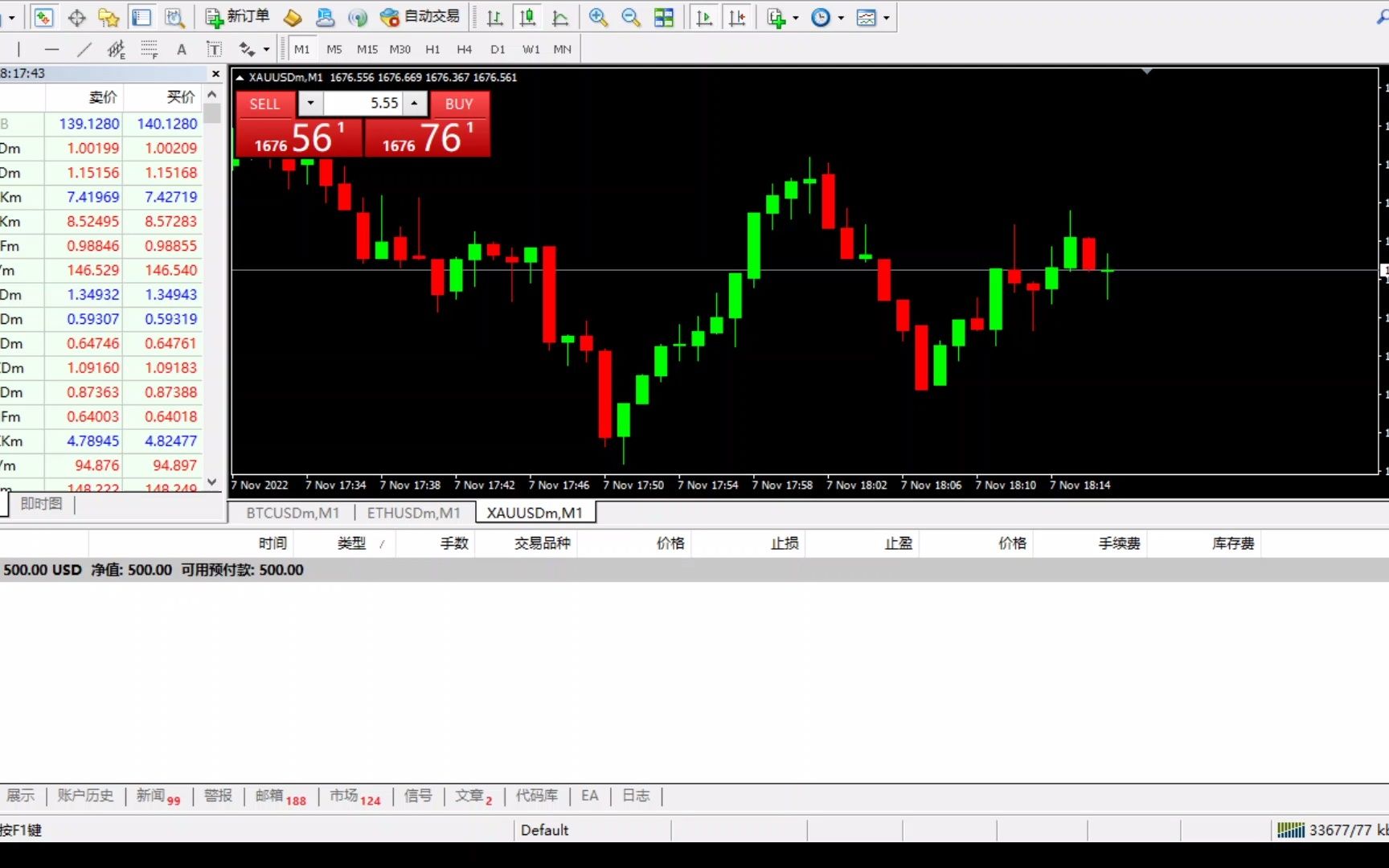Decrease the 5.55 lot volume arrow
Screen dimensions: 1389x868
click(310, 104)
